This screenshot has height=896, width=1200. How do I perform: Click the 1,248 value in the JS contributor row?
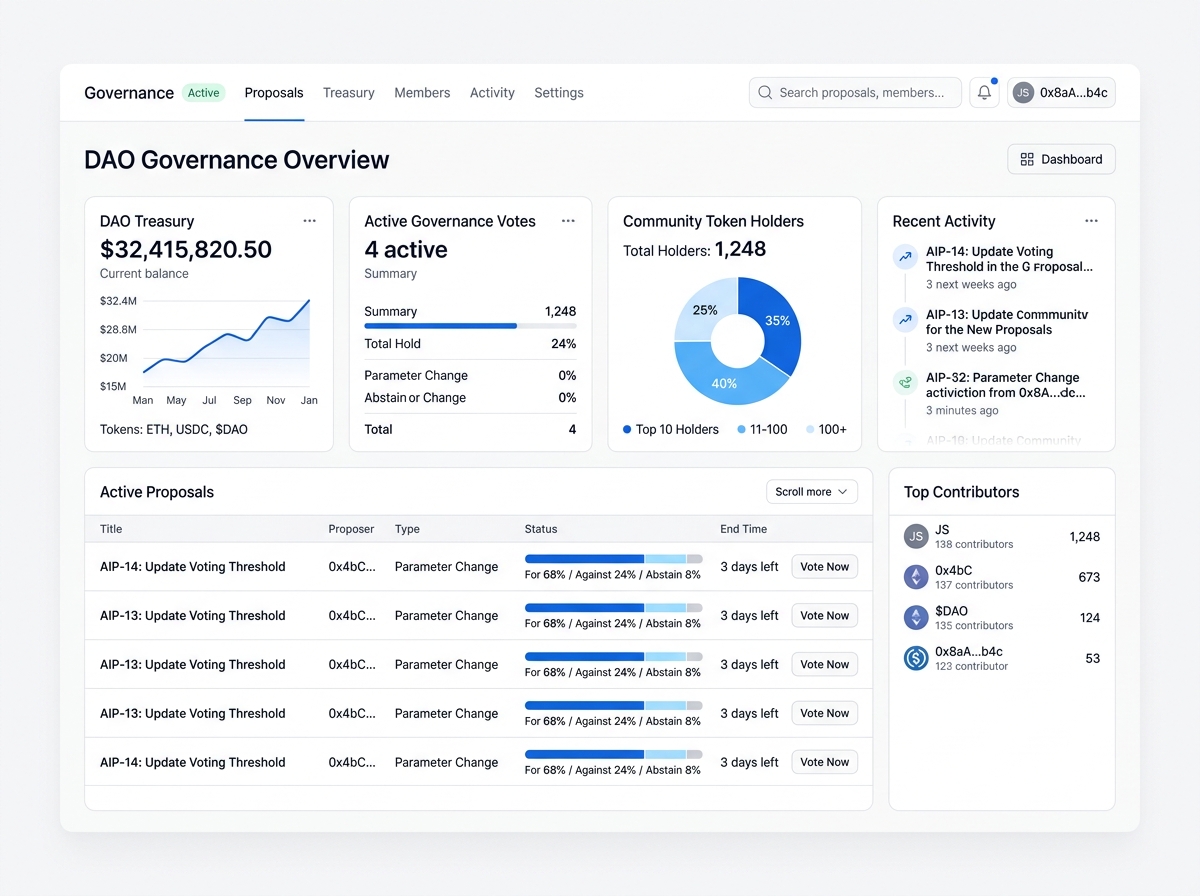coord(1084,537)
